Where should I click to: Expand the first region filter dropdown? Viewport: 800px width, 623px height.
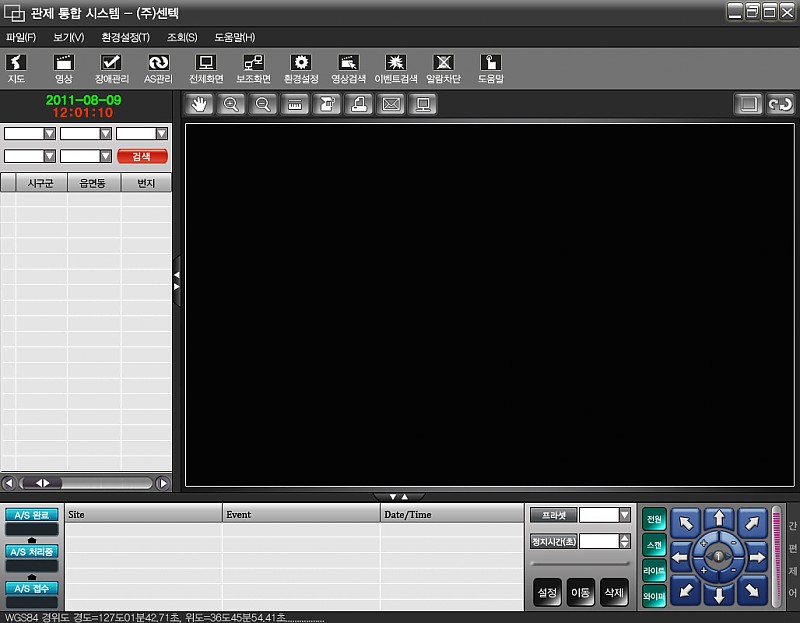pos(49,134)
